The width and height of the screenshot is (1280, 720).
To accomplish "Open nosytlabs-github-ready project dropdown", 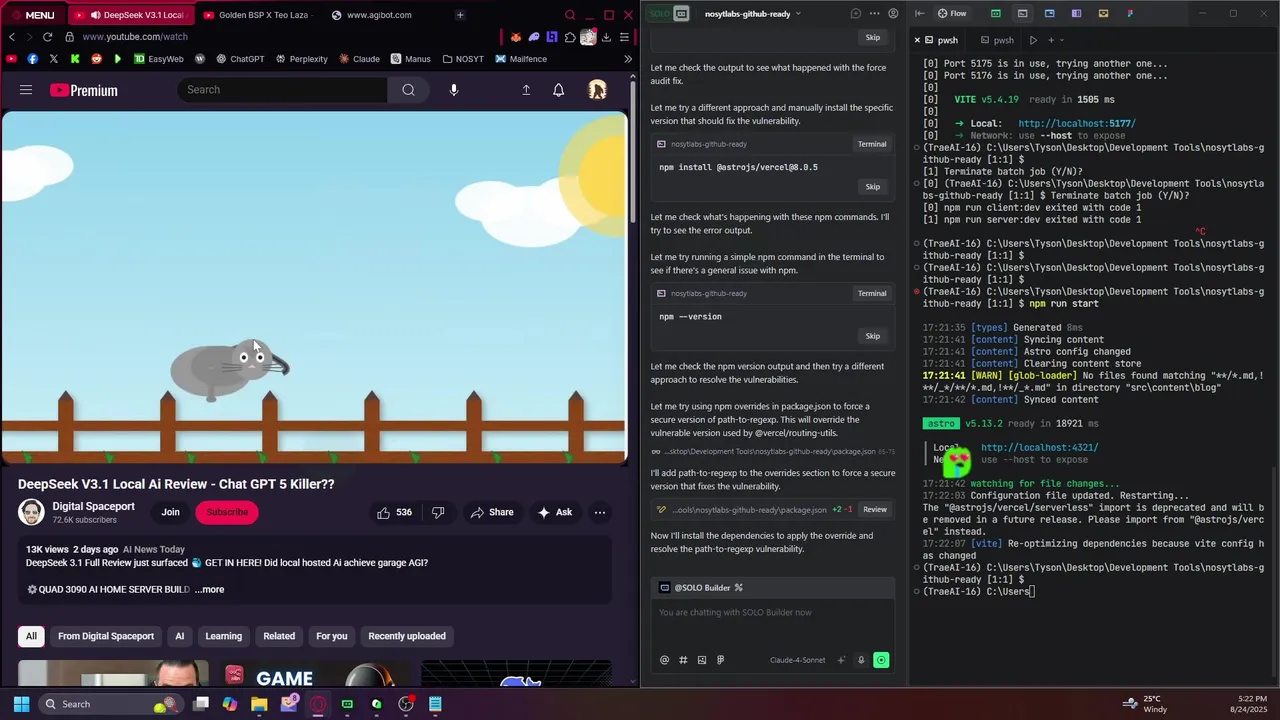I will click(752, 14).
